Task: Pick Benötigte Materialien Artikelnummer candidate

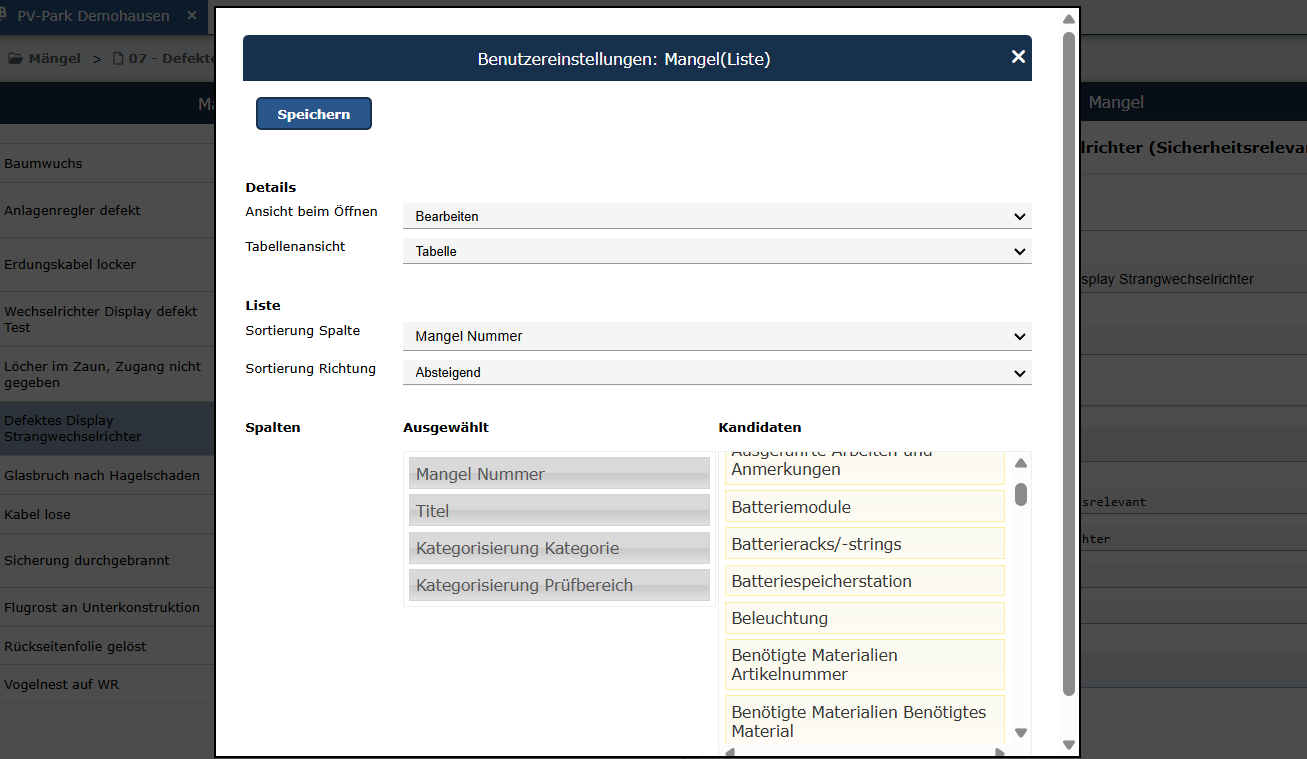Action: pyautogui.click(x=865, y=664)
